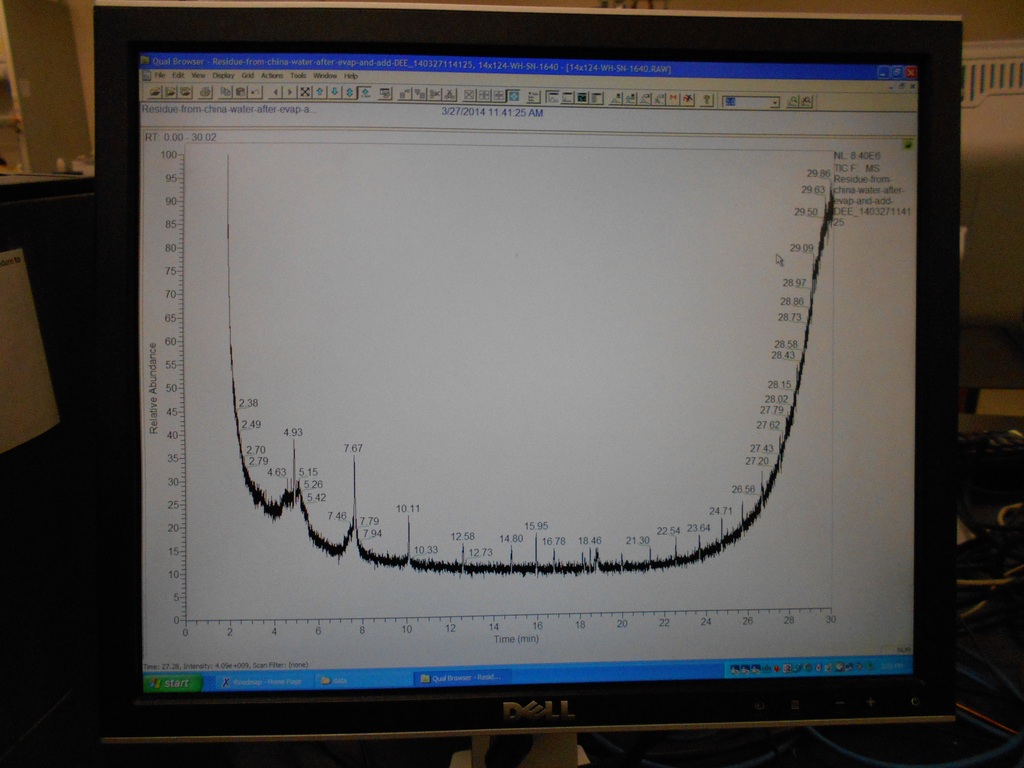Toggle the highlighted grid view button
The width and height of the screenshot is (1024, 768).
coord(512,96)
